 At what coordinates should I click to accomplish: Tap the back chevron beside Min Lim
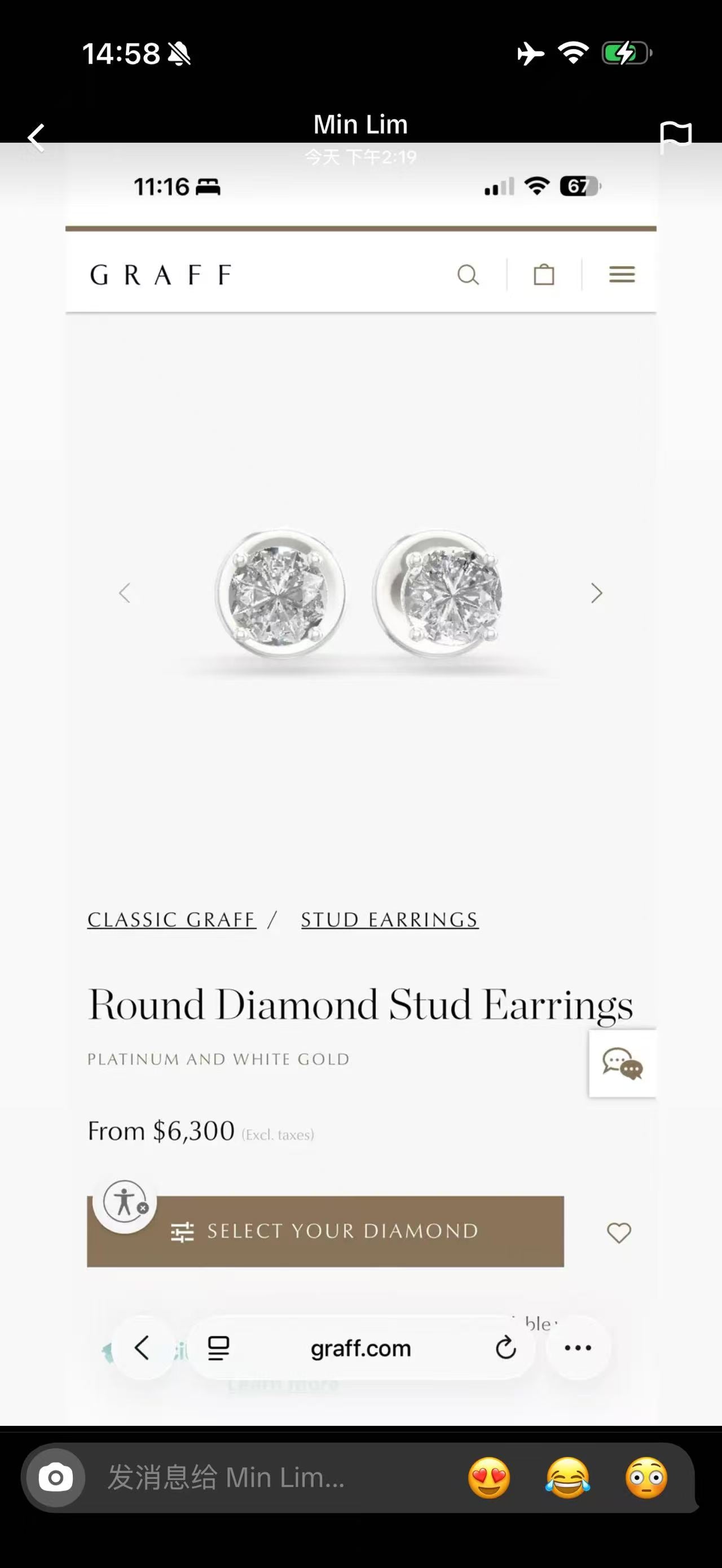[36, 138]
